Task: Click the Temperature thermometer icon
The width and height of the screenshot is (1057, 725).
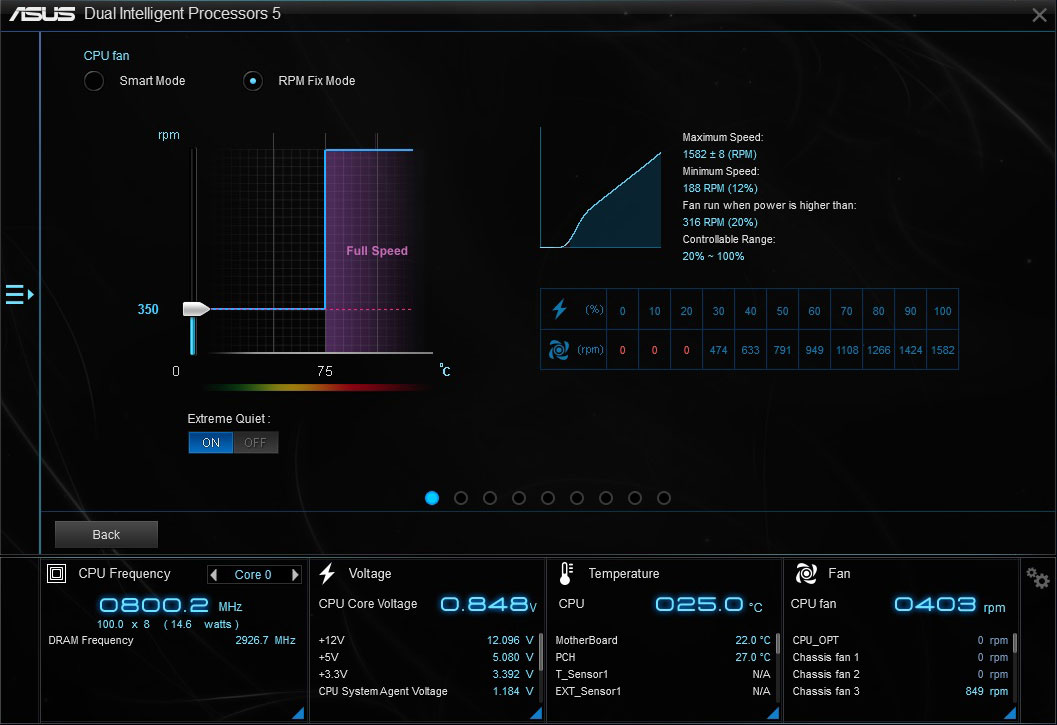Action: [566, 573]
